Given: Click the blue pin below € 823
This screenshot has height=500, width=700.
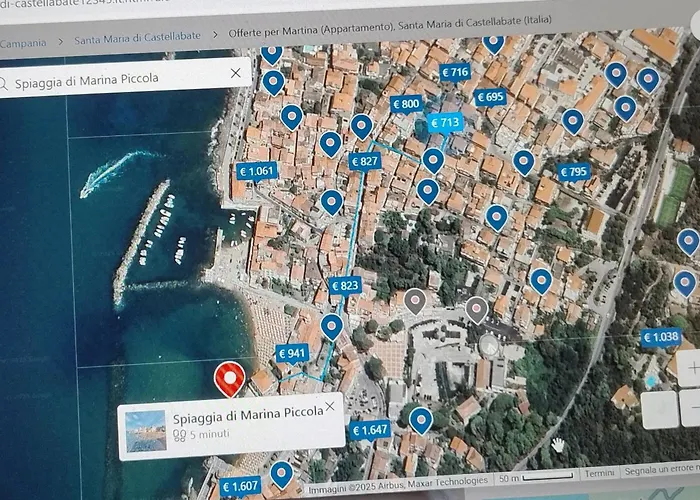Looking at the screenshot, I should pos(332,328).
